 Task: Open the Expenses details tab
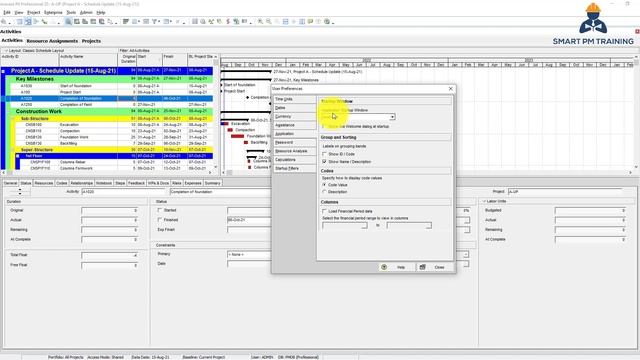pyautogui.click(x=193, y=183)
